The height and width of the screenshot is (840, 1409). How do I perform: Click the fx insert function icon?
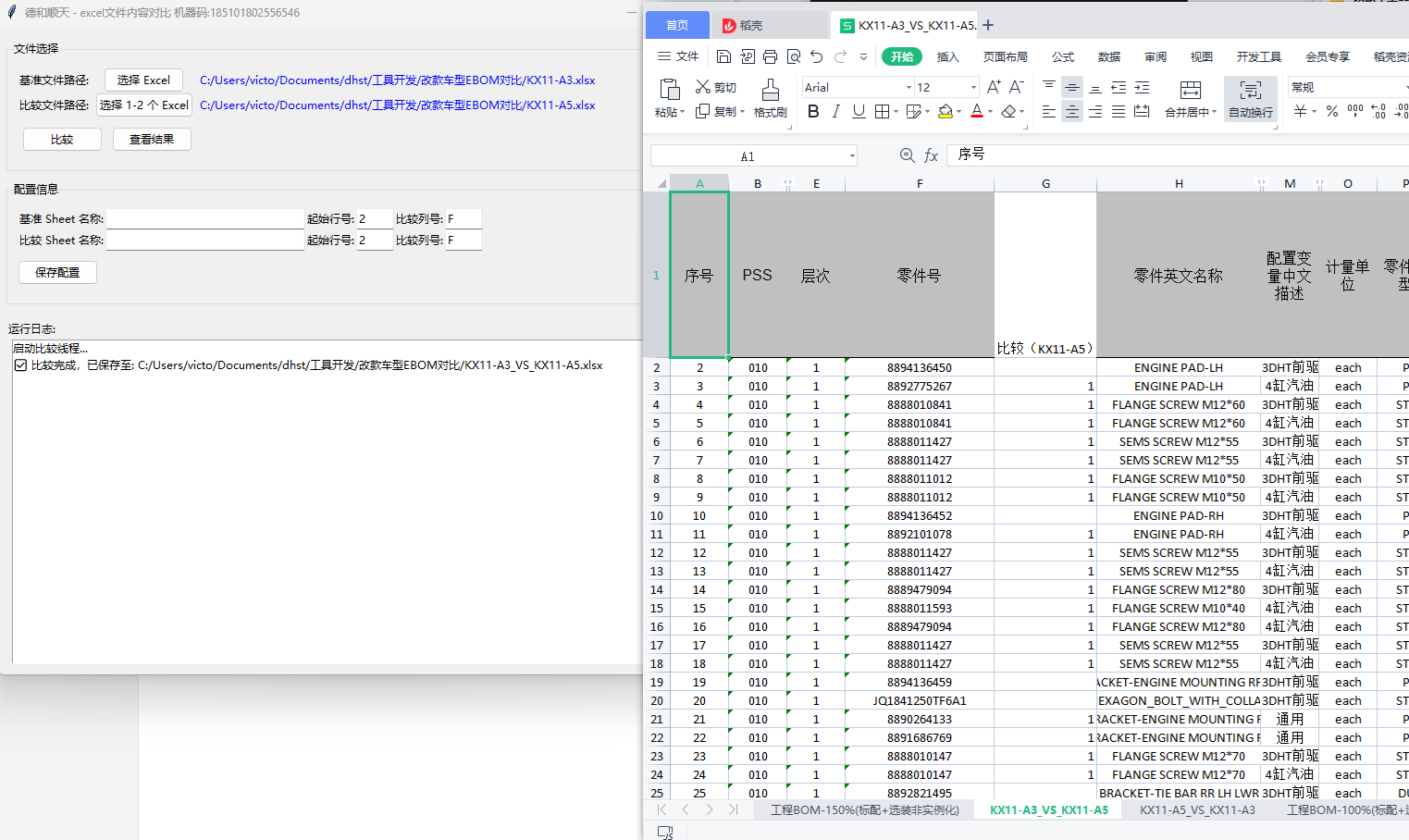[931, 155]
